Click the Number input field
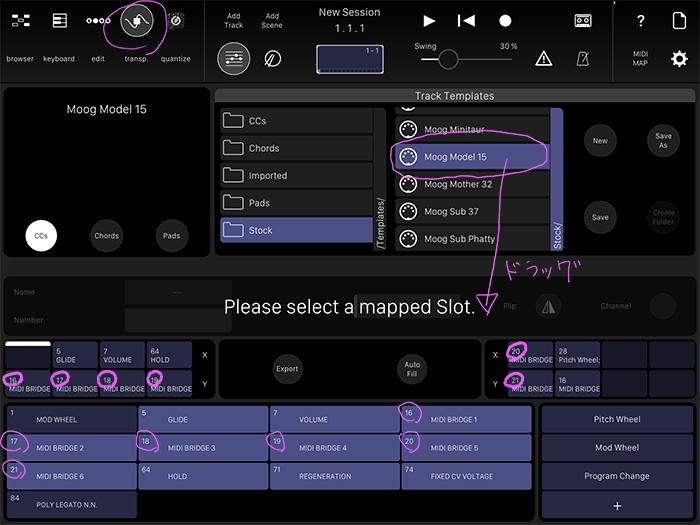Image resolution: width=700 pixels, height=525 pixels. click(x=178, y=320)
